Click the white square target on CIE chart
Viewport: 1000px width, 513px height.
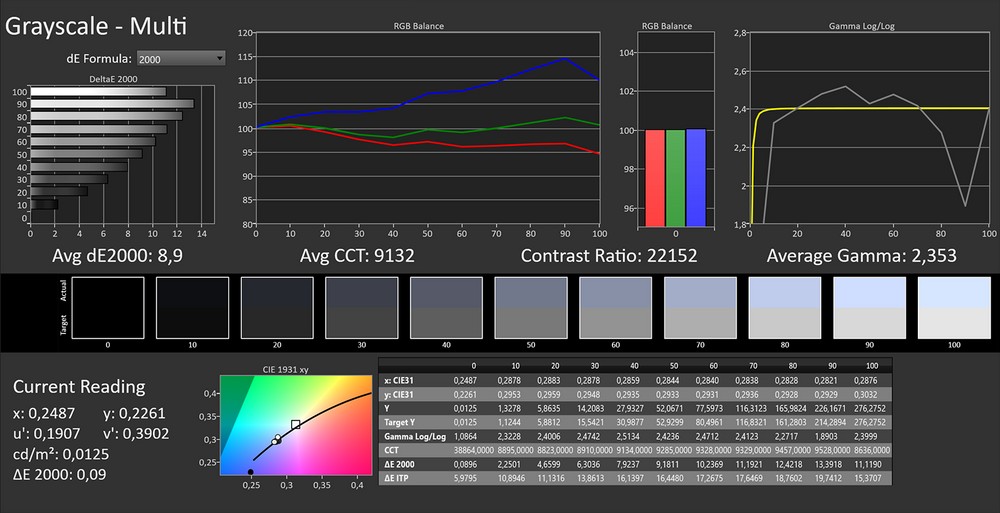(295, 424)
